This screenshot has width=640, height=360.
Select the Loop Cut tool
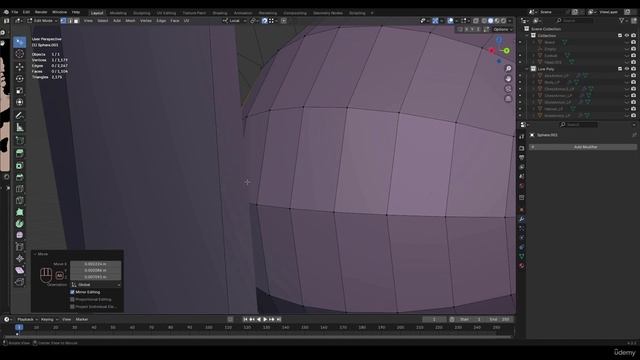(19, 189)
